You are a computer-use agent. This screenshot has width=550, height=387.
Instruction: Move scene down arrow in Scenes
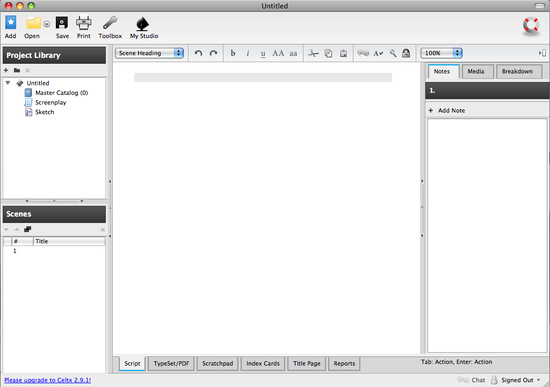6,229
